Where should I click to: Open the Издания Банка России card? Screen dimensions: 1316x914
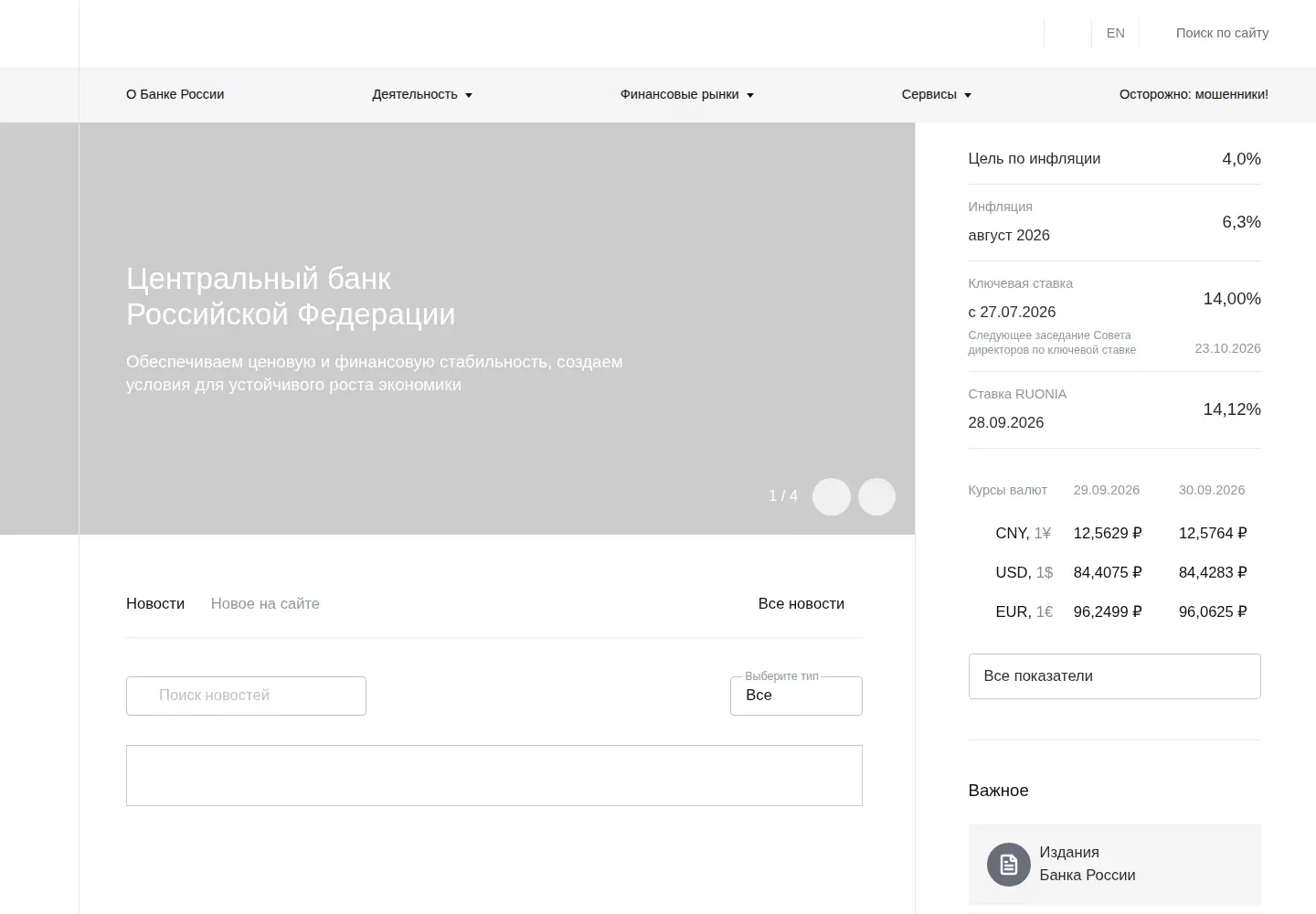pyautogui.click(x=1115, y=865)
